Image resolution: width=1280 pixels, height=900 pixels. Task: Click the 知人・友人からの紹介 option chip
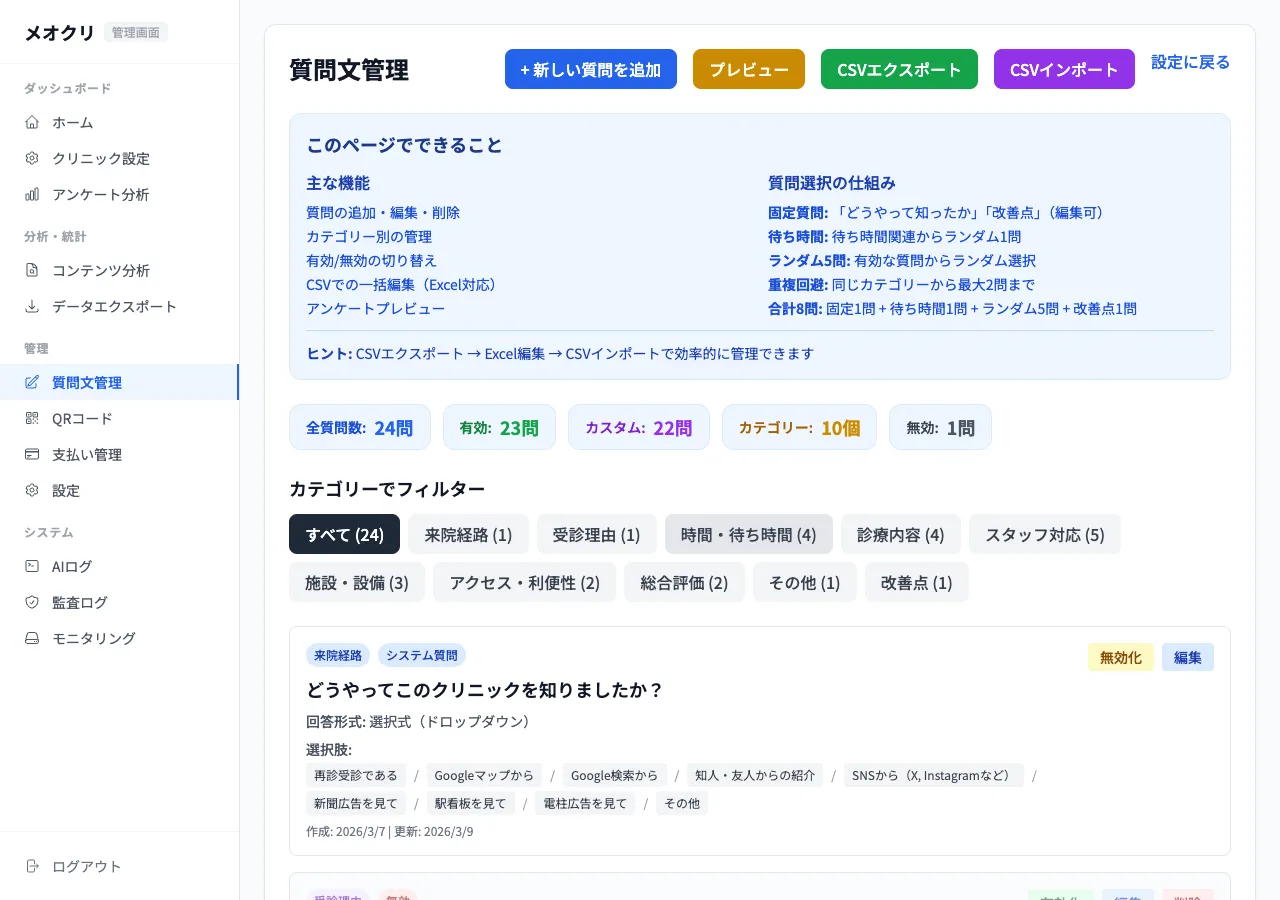pos(755,775)
